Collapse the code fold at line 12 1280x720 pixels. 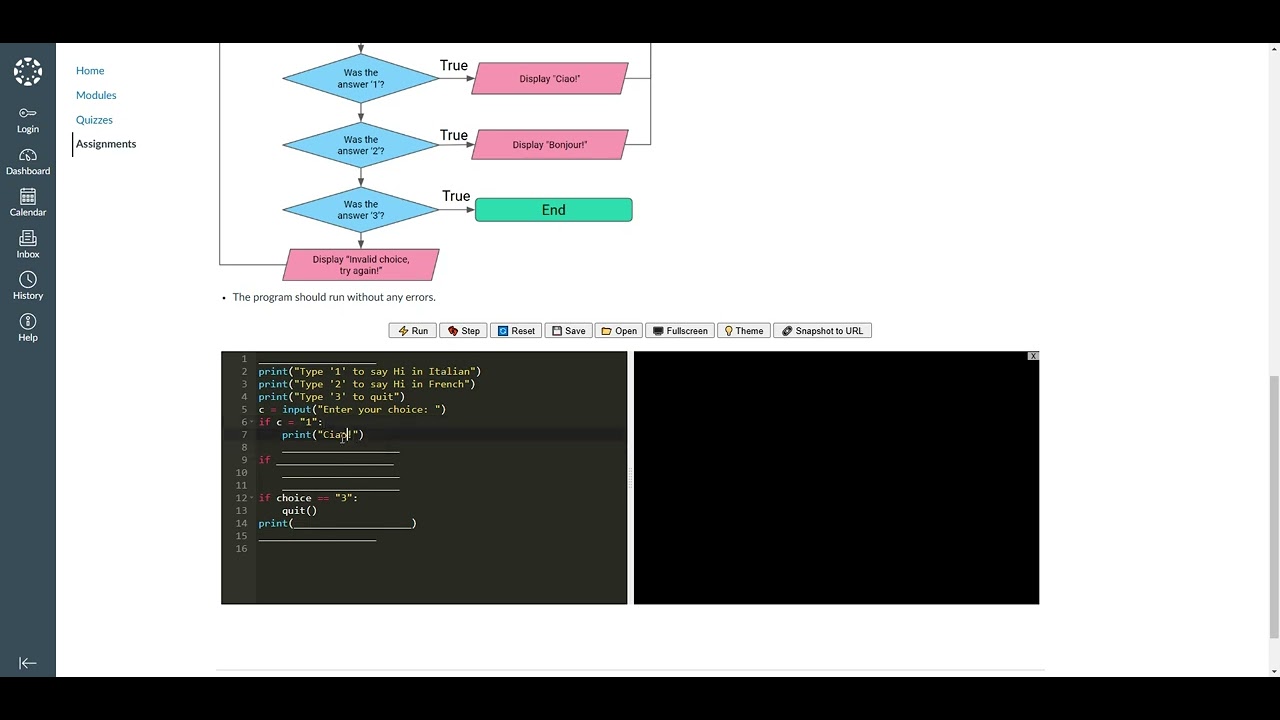point(252,498)
